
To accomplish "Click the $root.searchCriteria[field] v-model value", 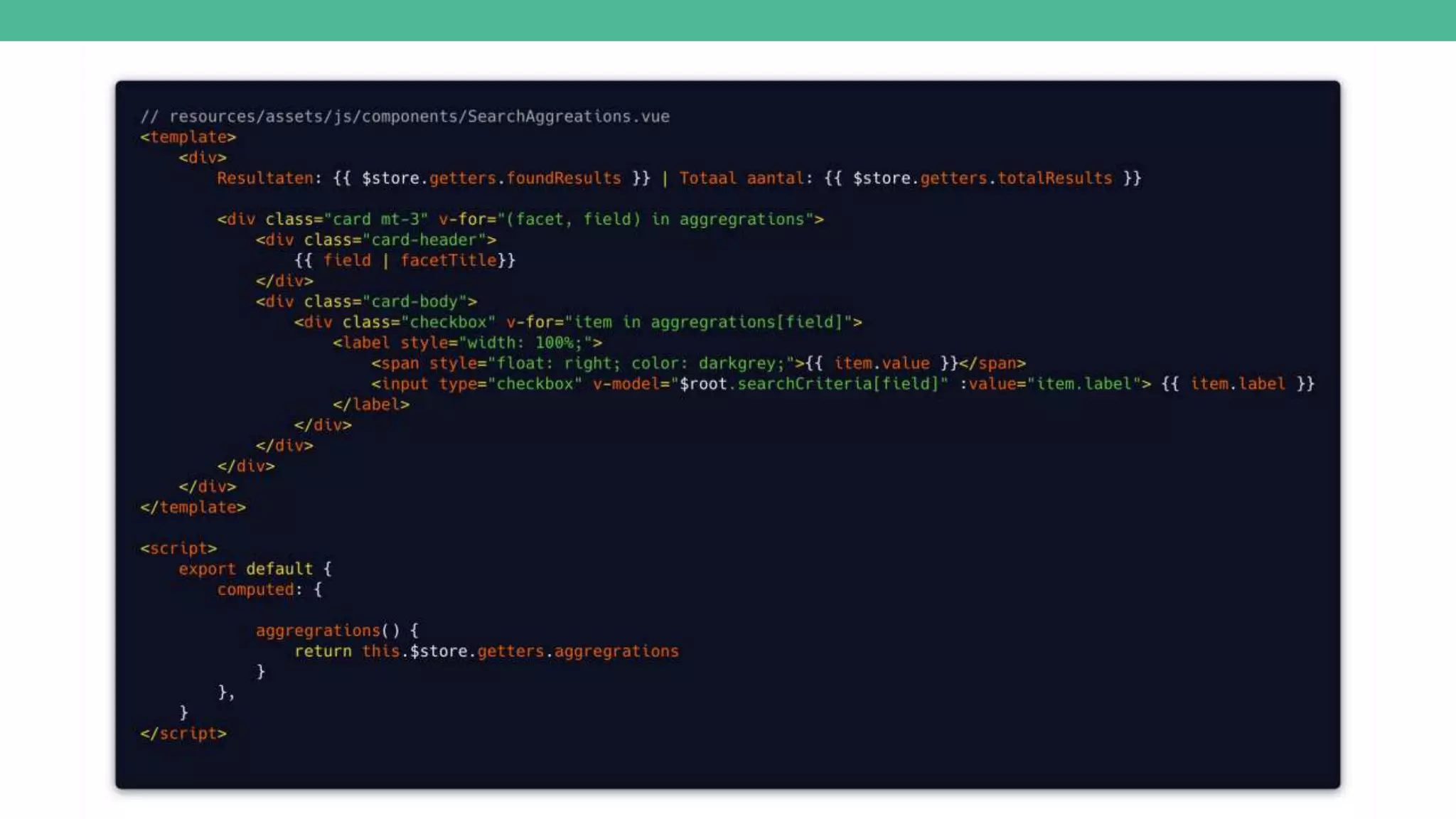I will 810,385.
